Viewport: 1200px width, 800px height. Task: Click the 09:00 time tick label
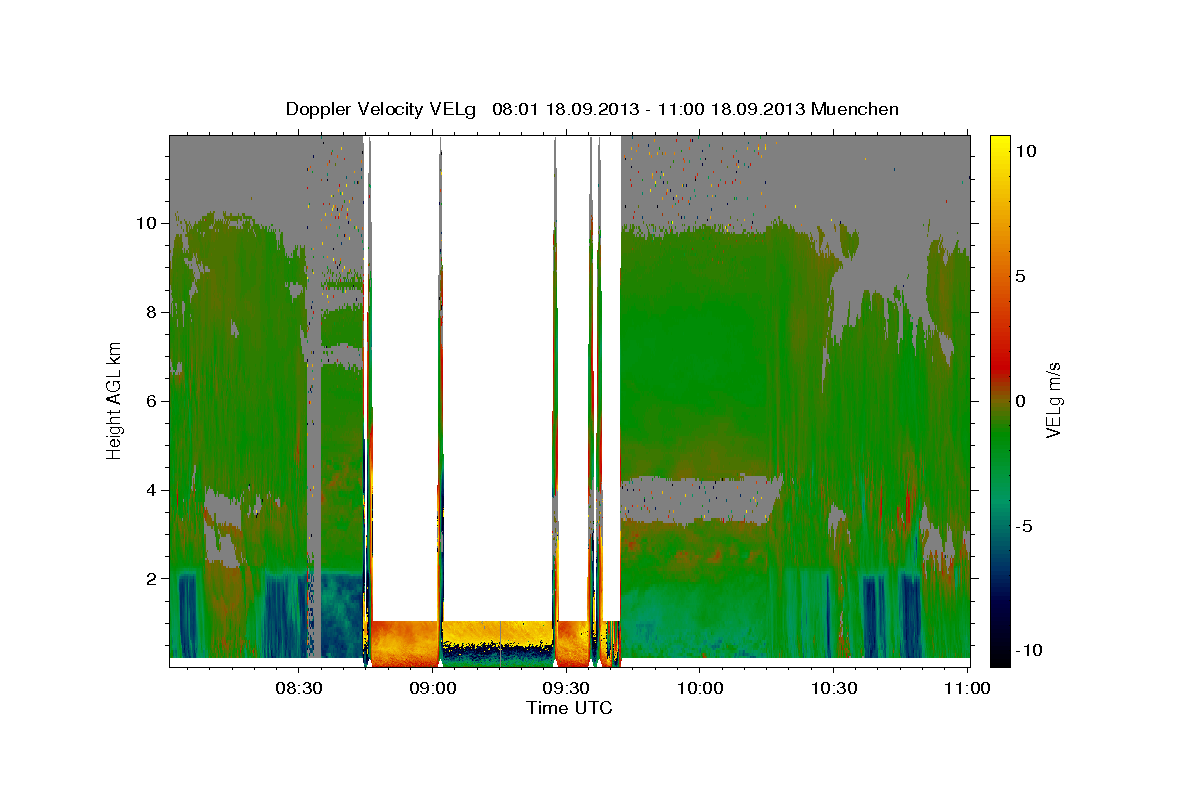coord(433,689)
